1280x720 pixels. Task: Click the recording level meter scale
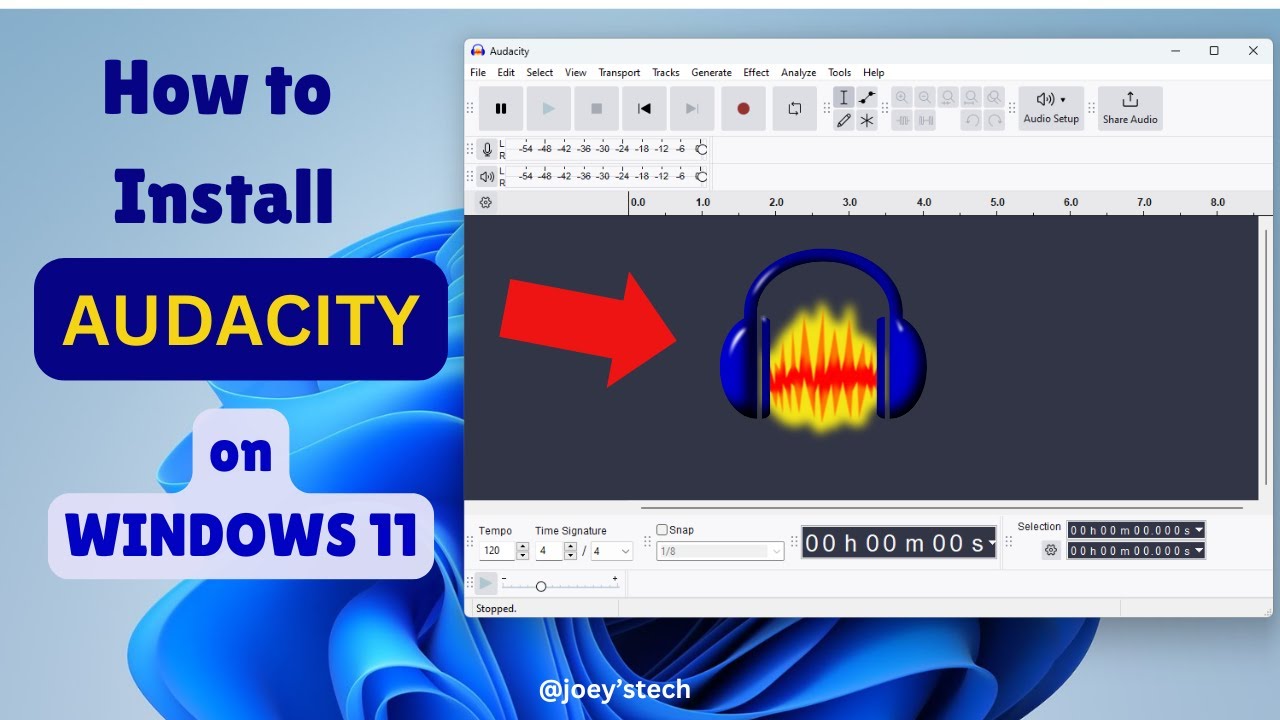tap(604, 149)
